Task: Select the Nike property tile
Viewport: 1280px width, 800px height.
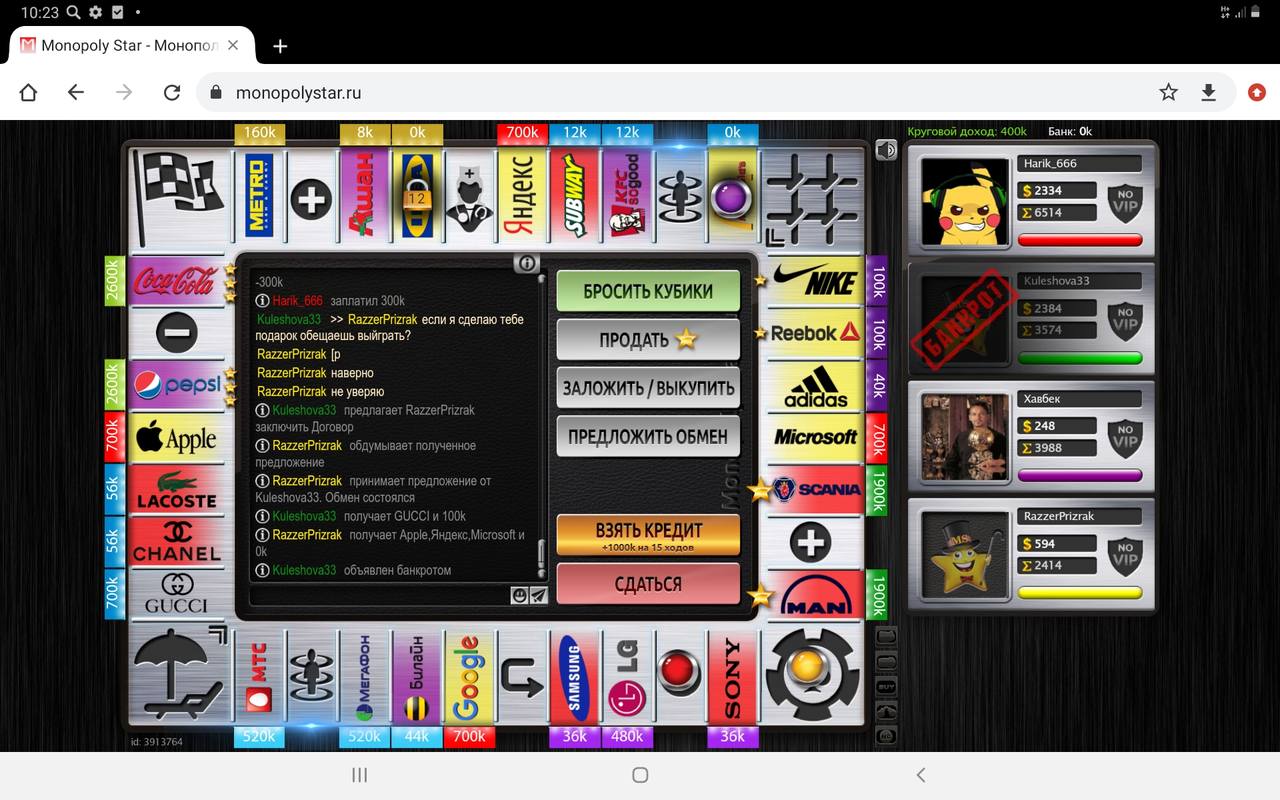Action: (816, 281)
